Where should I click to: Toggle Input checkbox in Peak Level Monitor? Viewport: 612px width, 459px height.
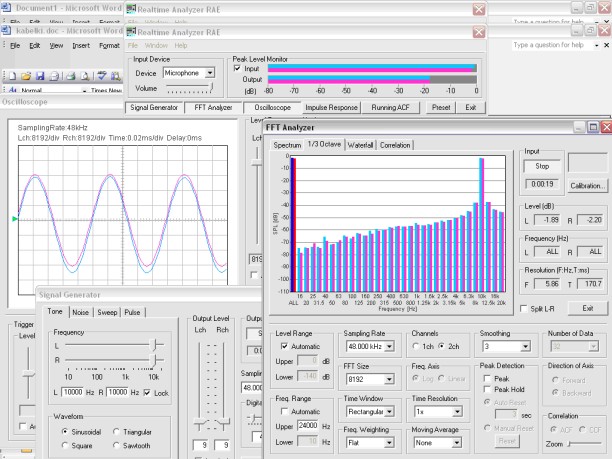pyautogui.click(x=237, y=68)
